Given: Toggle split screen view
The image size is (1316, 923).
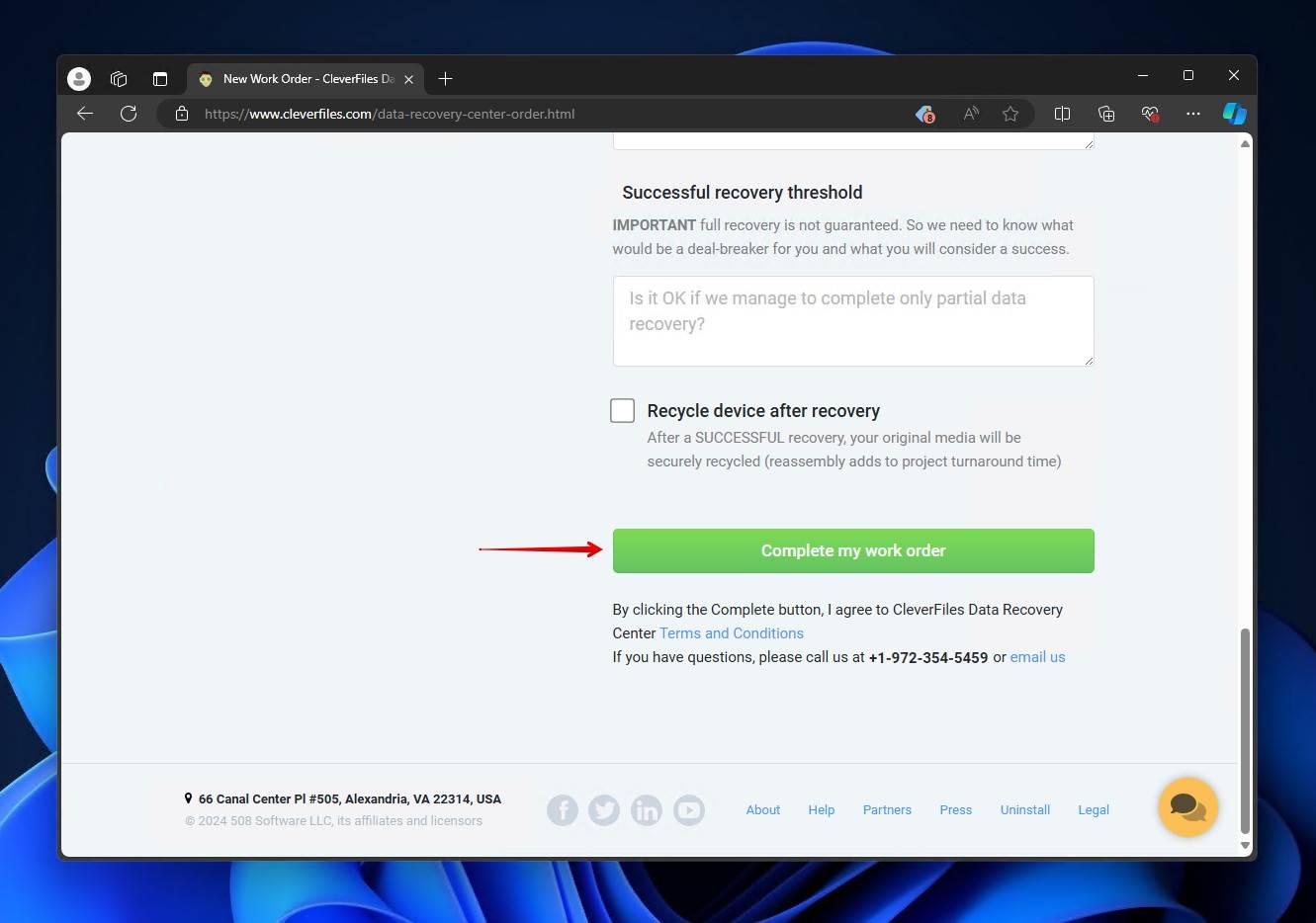Looking at the screenshot, I should tap(1062, 114).
